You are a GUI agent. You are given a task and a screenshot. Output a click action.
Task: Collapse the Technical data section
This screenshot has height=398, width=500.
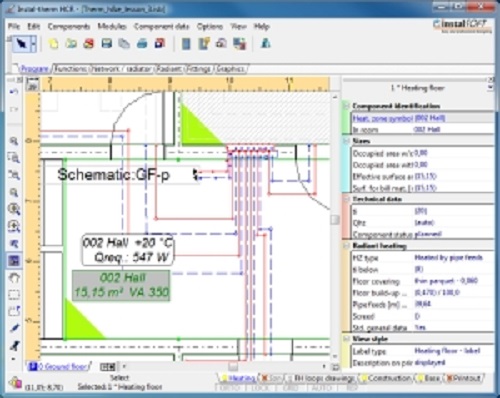point(347,199)
